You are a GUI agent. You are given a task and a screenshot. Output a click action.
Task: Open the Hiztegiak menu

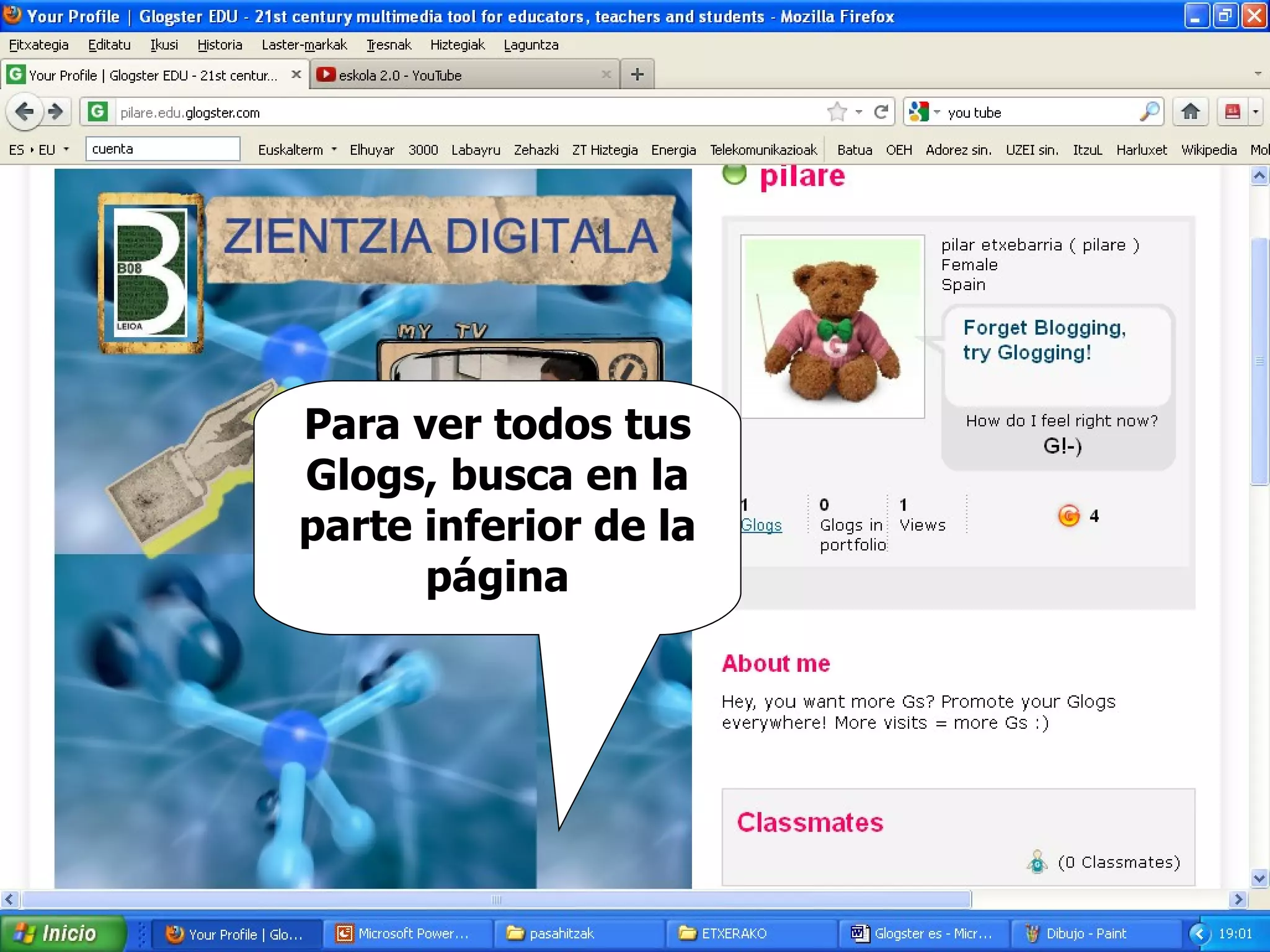[458, 45]
